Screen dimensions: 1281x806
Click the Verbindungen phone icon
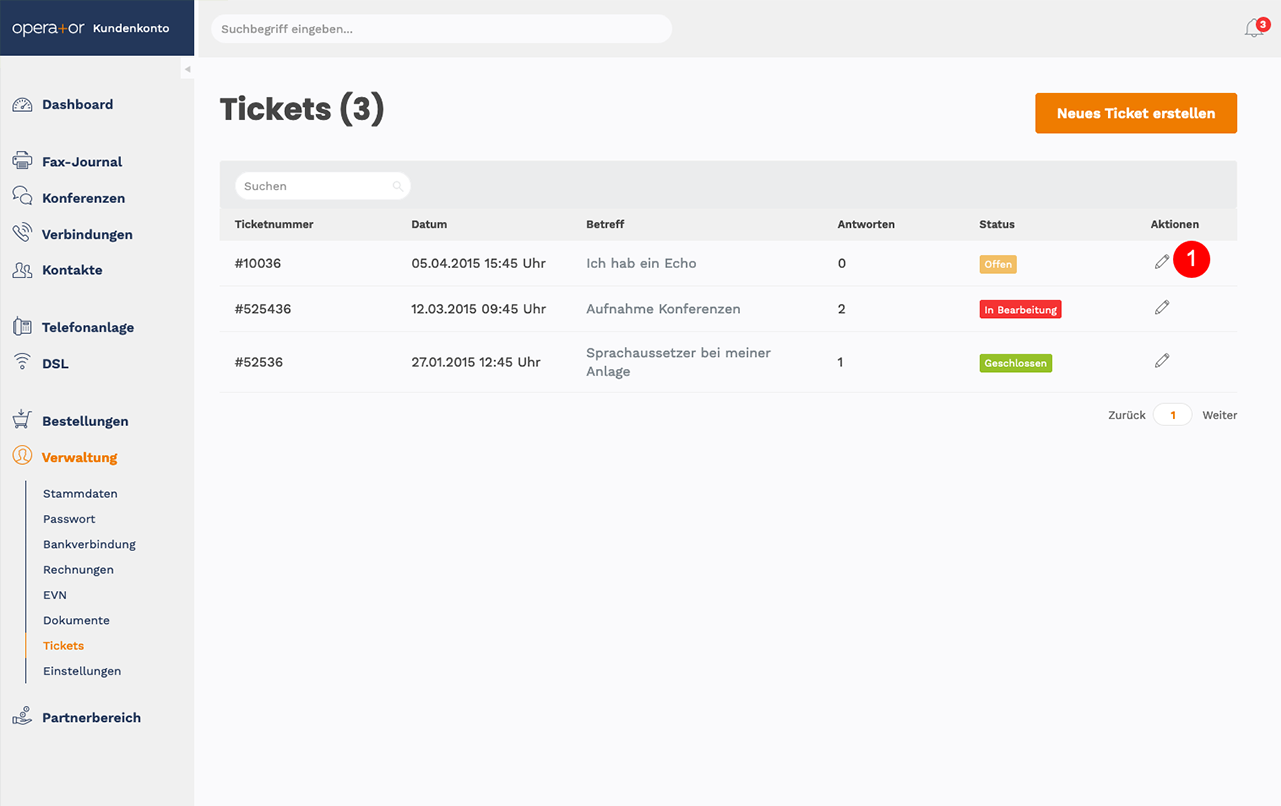22,233
